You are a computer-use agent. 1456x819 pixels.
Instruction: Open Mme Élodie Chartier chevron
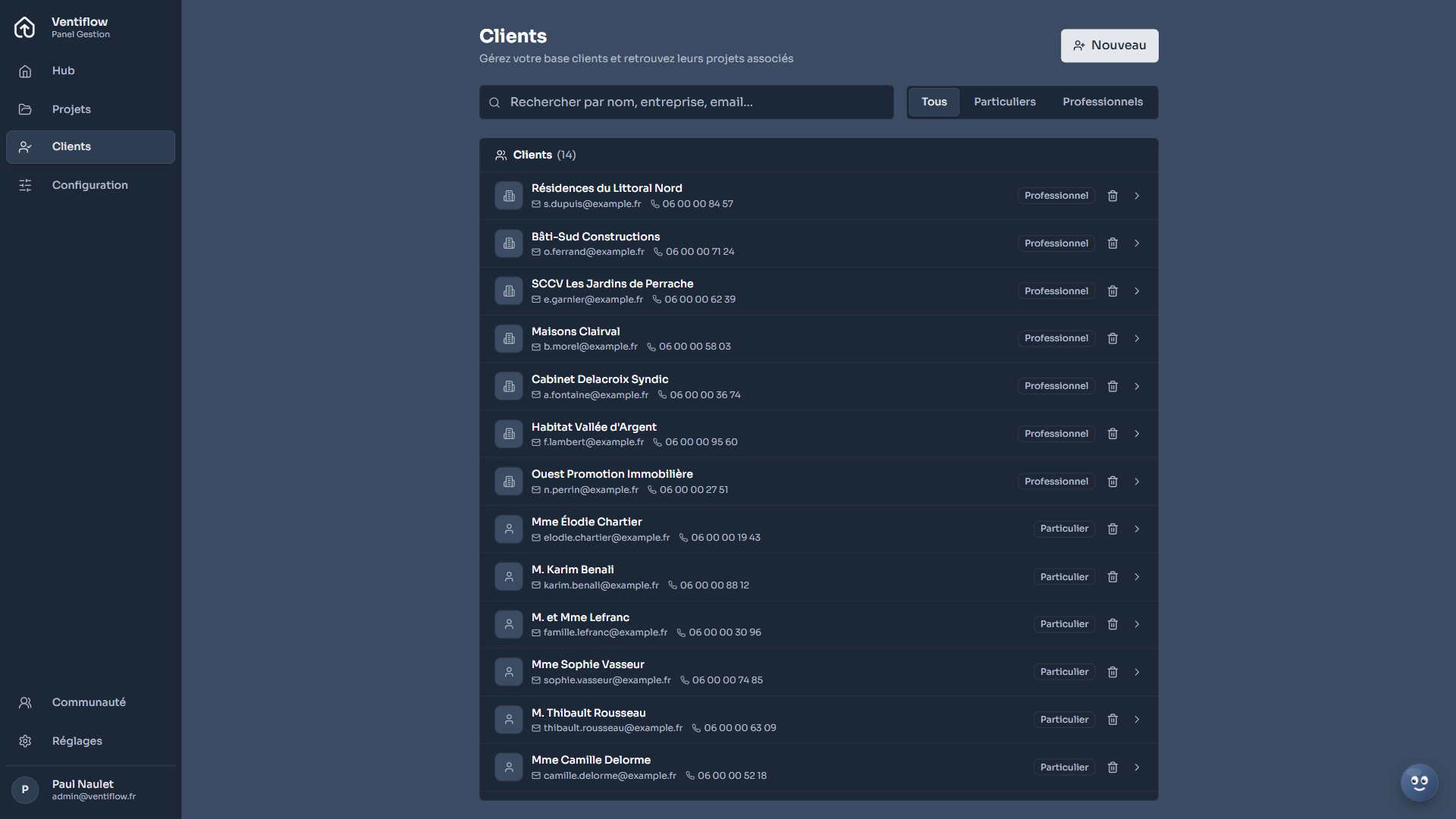click(x=1137, y=529)
